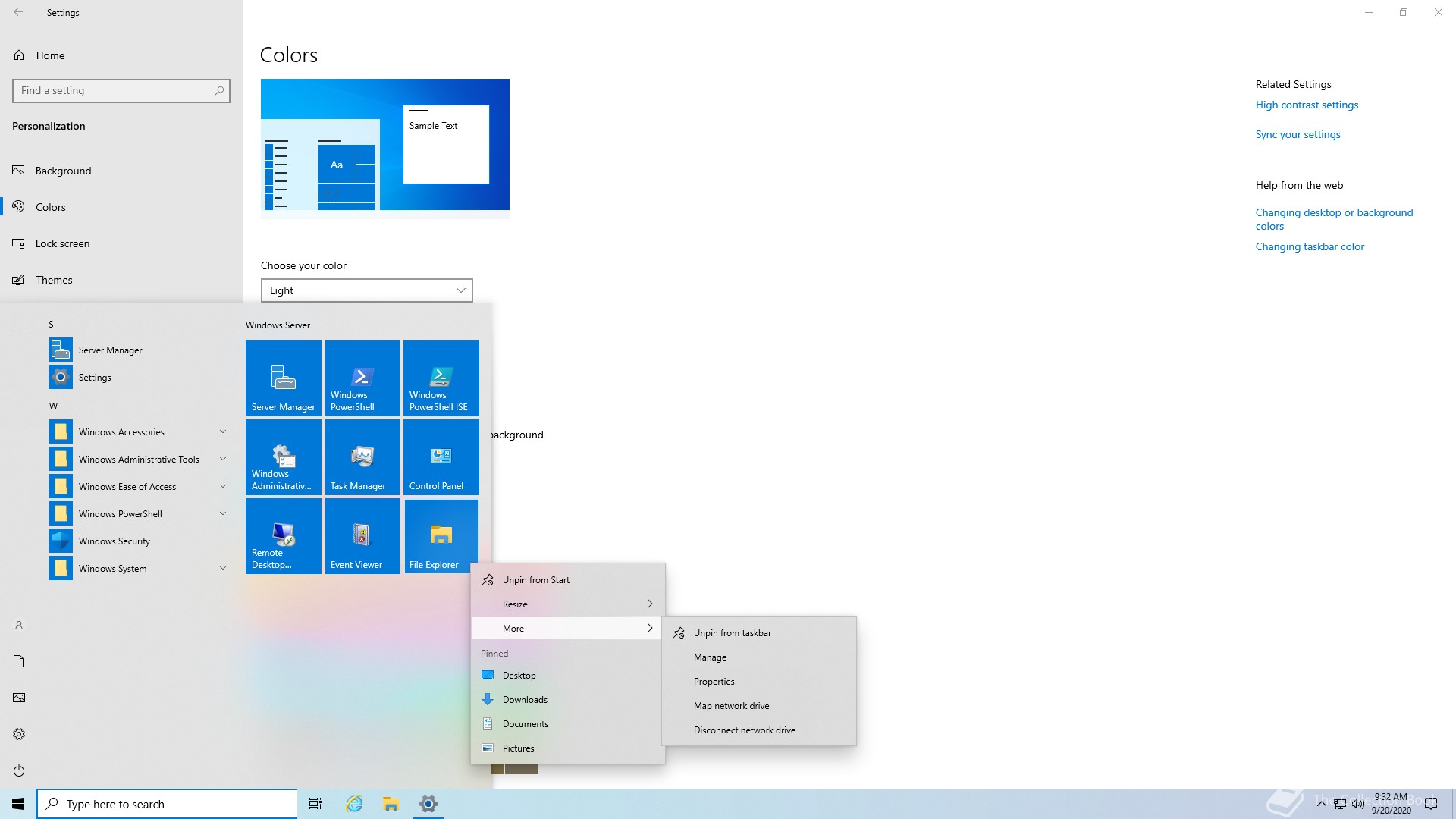
Task: Open the Control Panel tile
Action: 441,457
